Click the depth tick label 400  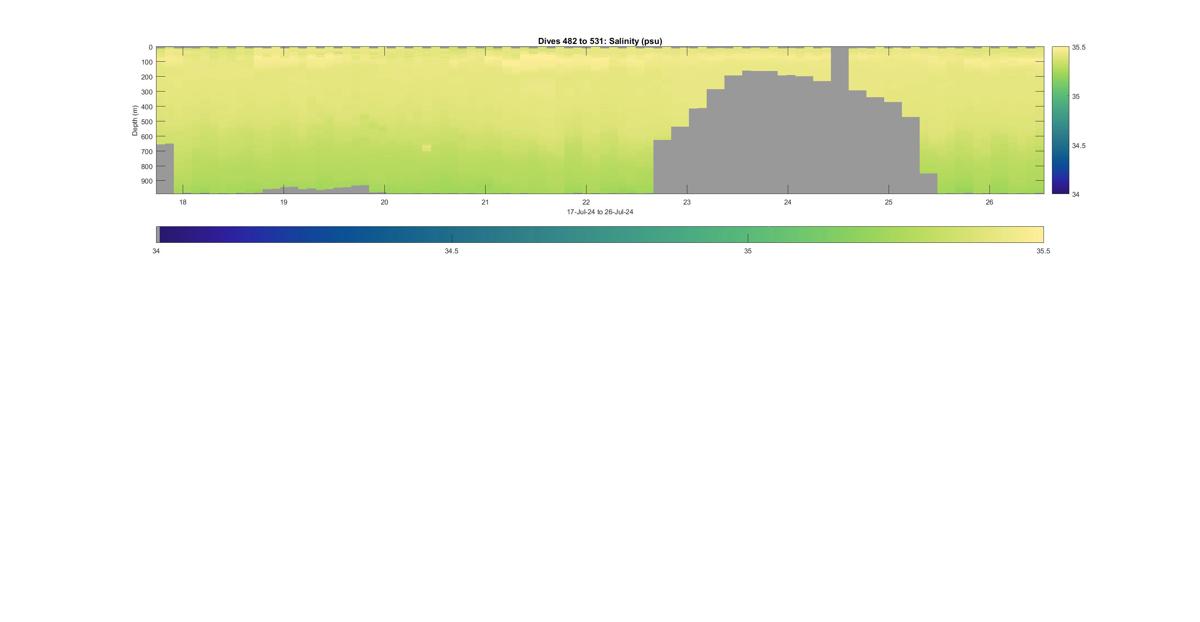(146, 107)
